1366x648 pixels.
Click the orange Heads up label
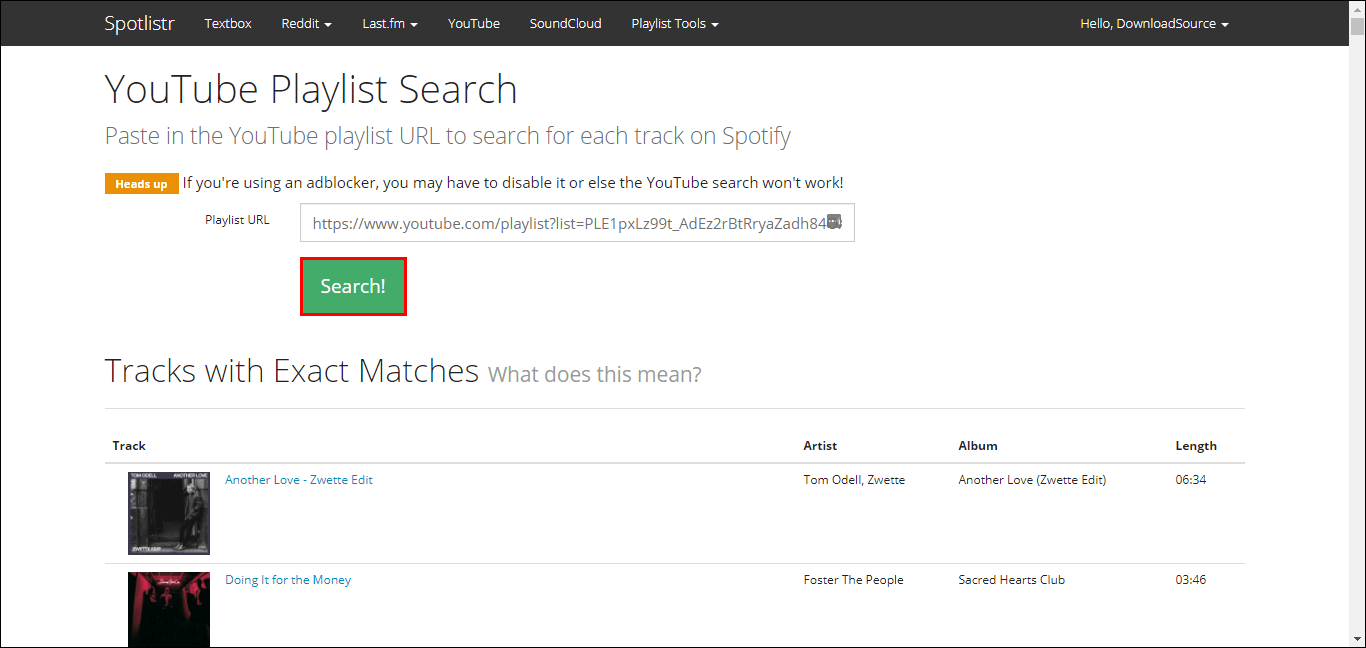coord(141,184)
